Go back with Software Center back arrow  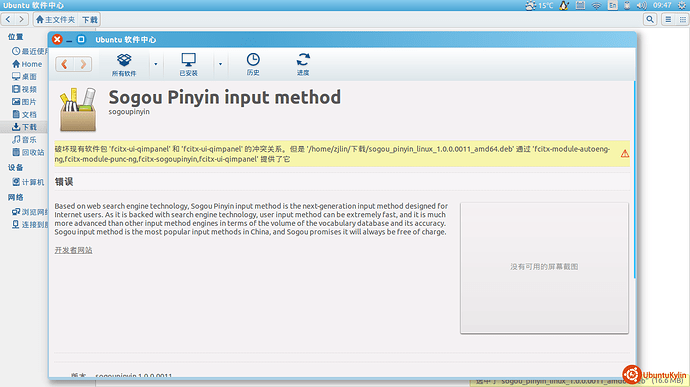[x=64, y=64]
